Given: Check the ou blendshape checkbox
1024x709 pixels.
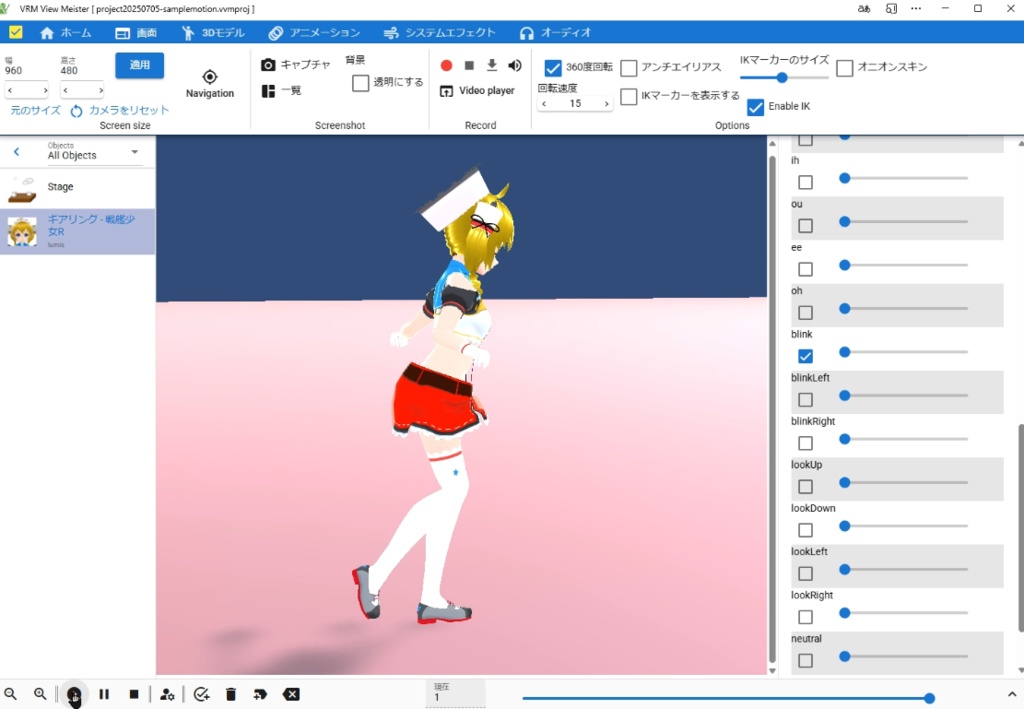Looking at the screenshot, I should pyautogui.click(x=806, y=226).
